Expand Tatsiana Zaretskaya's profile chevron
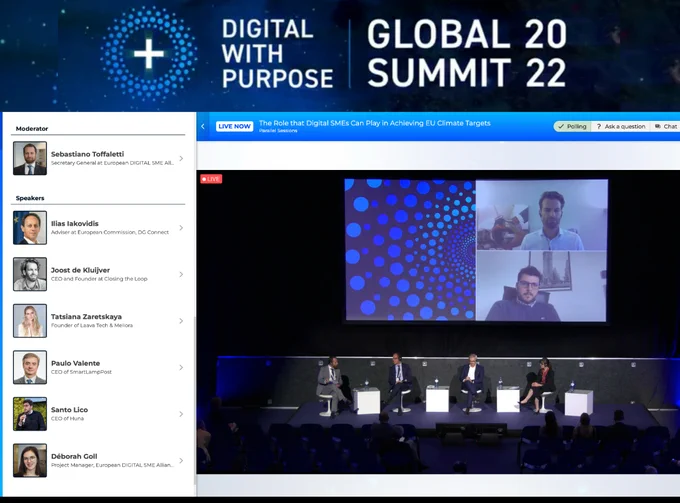 pyautogui.click(x=181, y=321)
